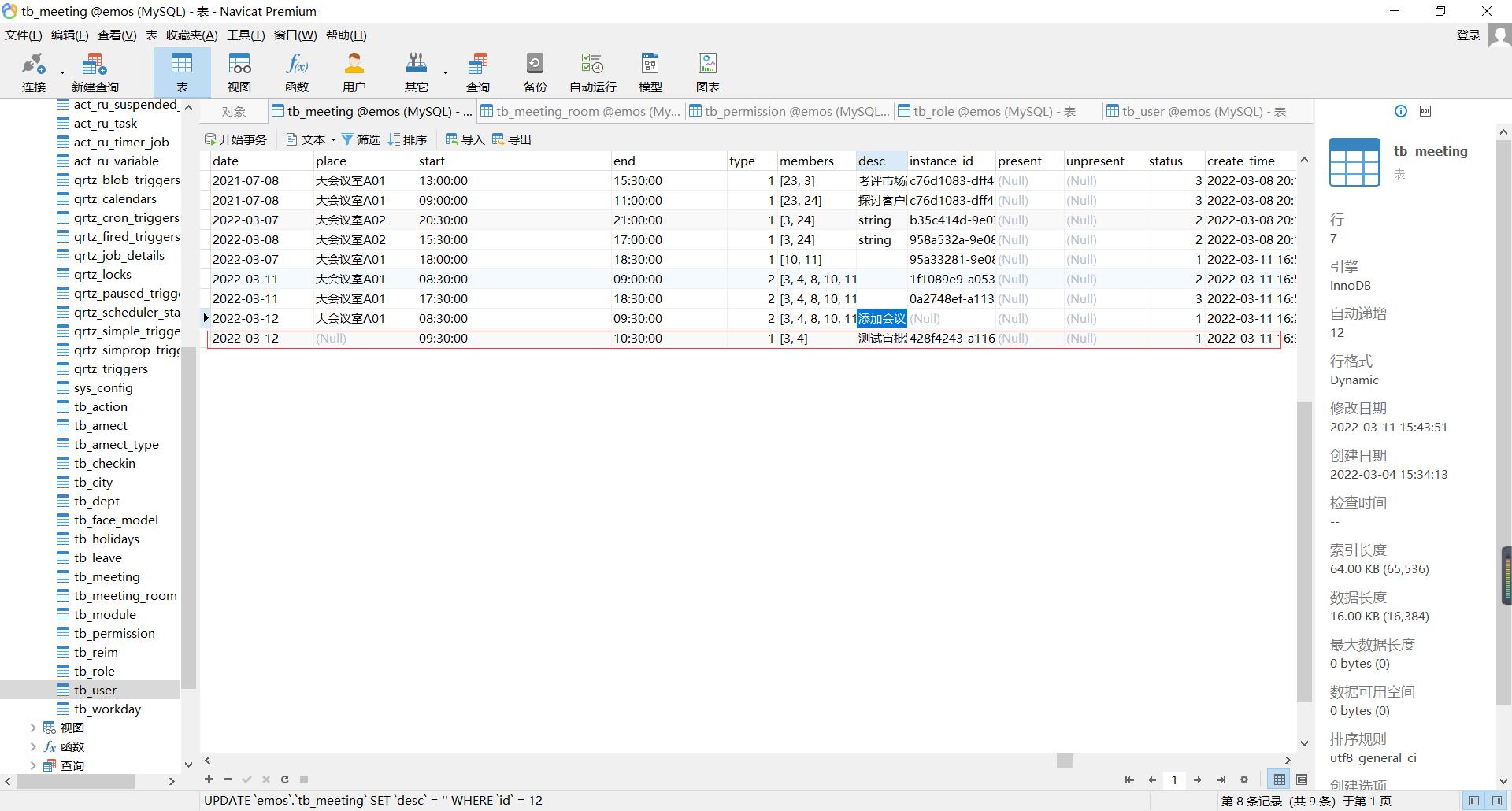1512x811 pixels.
Task: Click the 导入 import button
Action: pyautogui.click(x=465, y=139)
